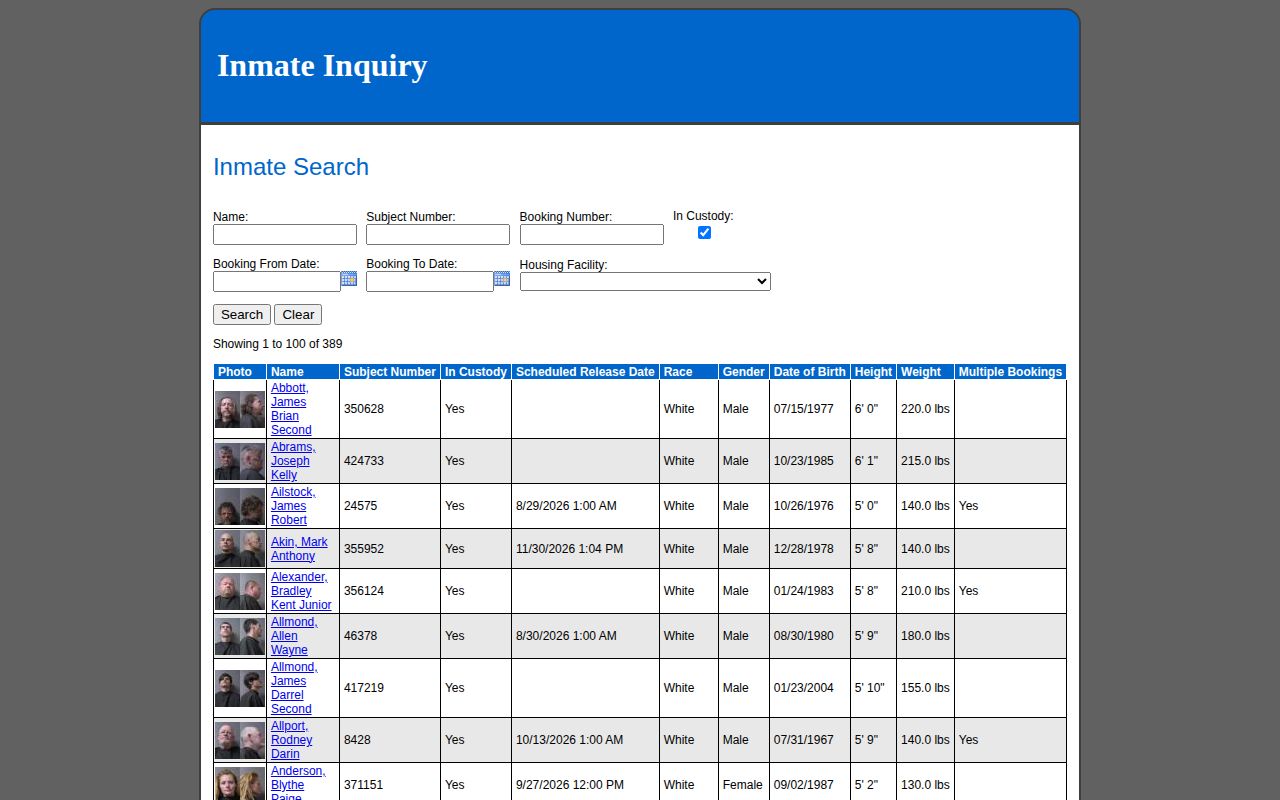Click the Multiple Bookings column header

(1010, 372)
